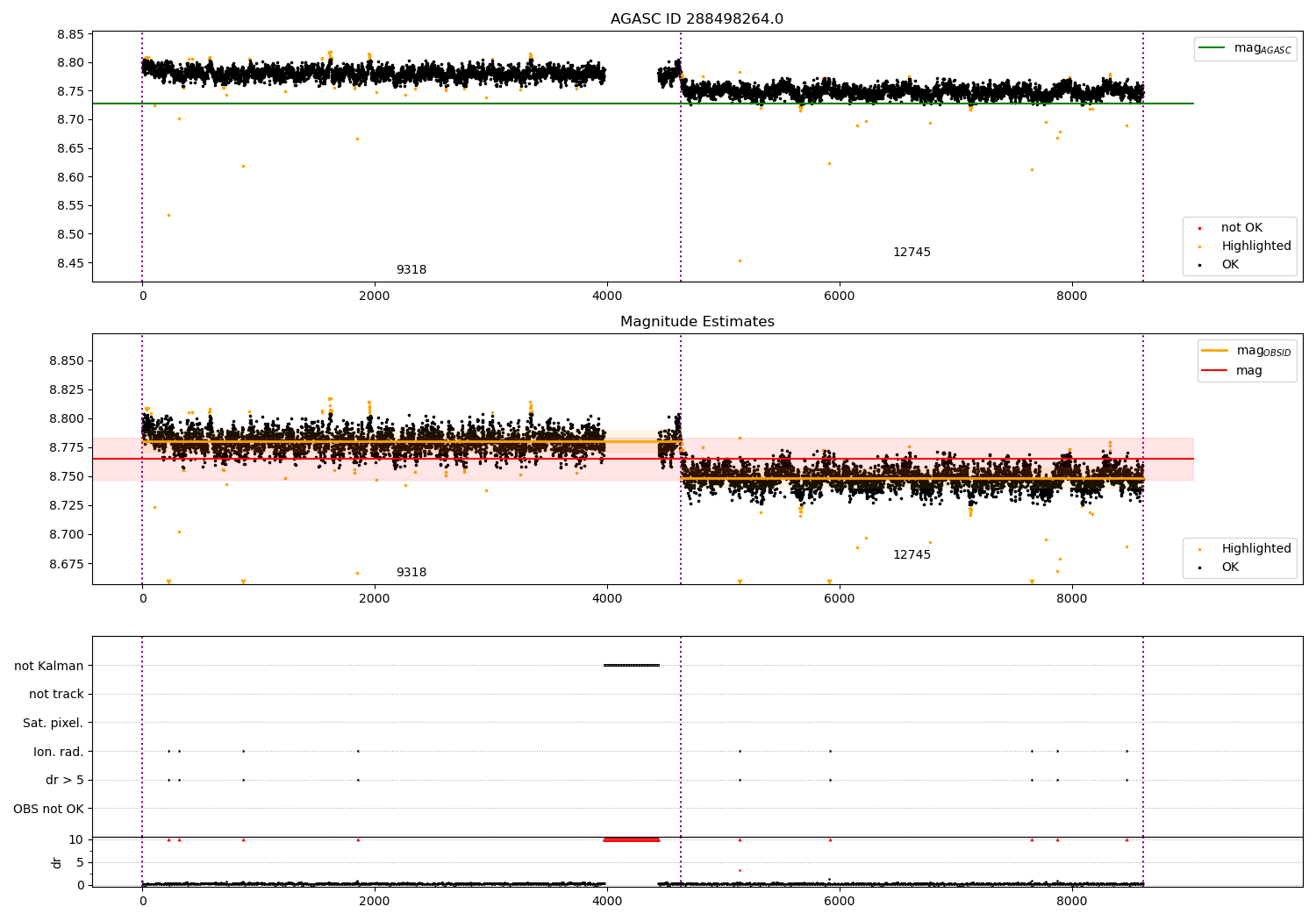1316x921 pixels.
Task: Click 'OK' legend entry in top plot
Action: click(1221, 265)
